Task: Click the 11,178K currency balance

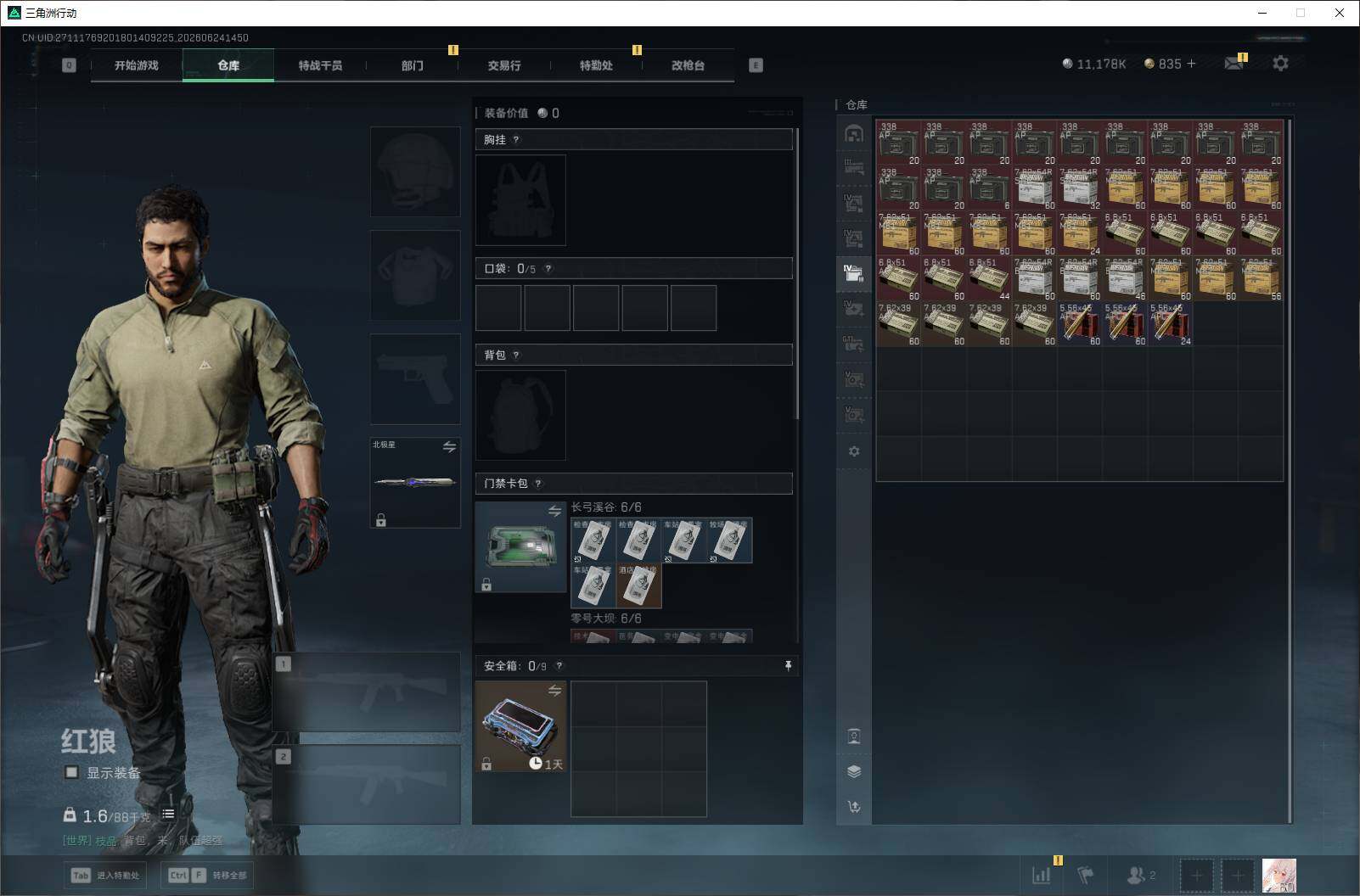Action: (x=1093, y=64)
